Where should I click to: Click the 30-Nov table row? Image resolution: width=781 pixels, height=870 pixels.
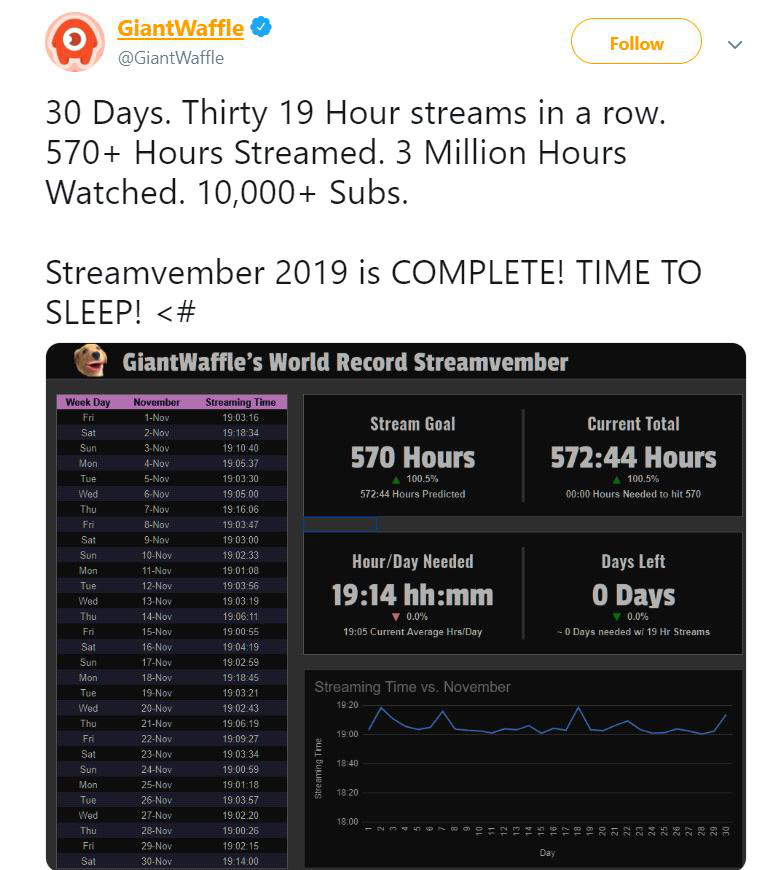[x=172, y=861]
